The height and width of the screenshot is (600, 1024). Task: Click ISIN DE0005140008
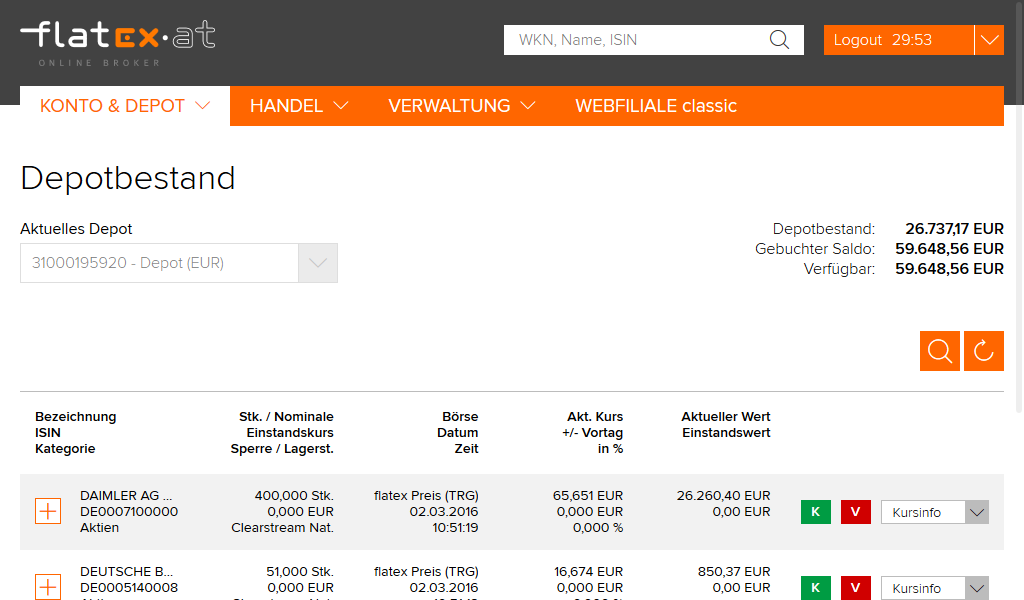129,588
